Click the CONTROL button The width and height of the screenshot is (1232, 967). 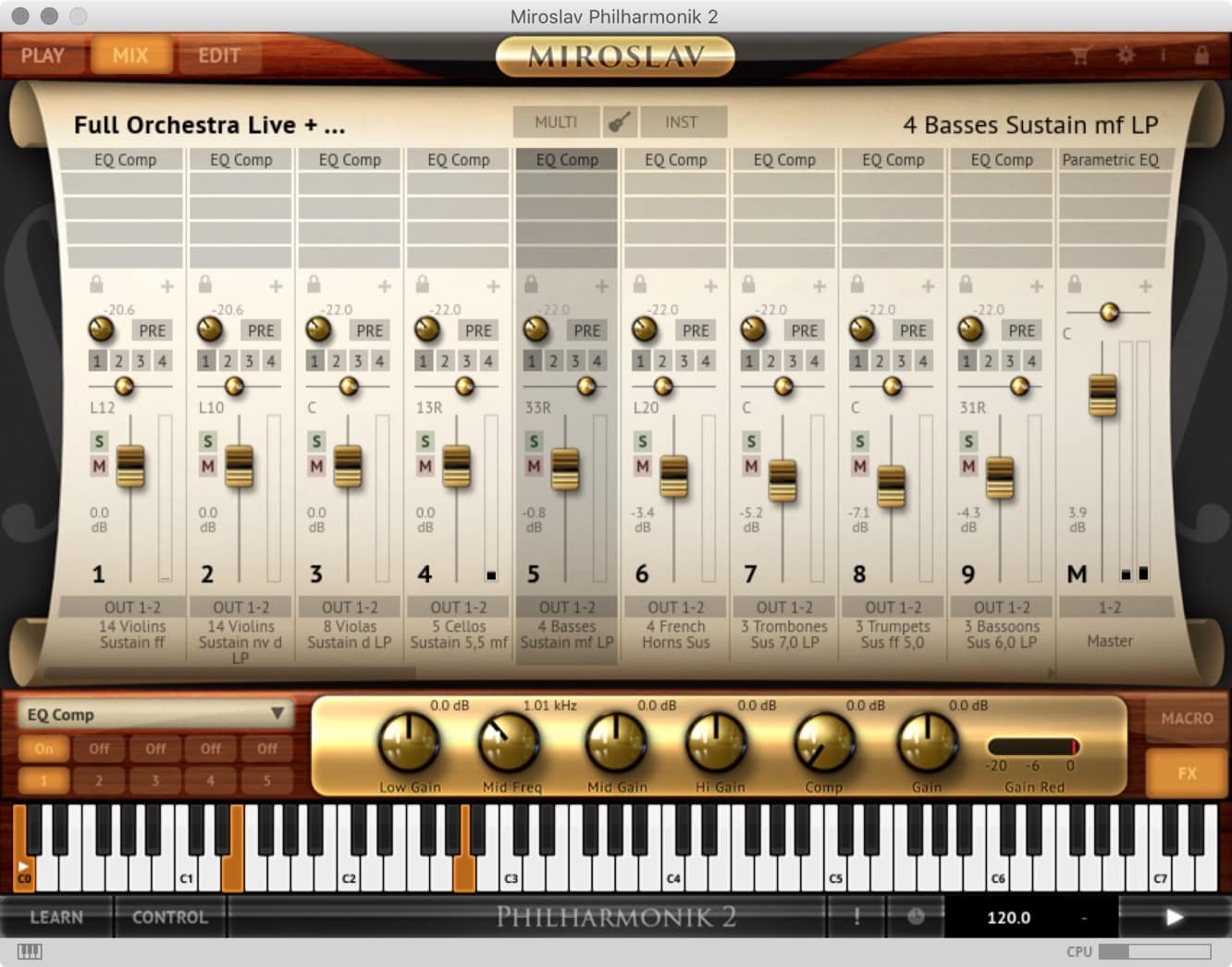170,917
